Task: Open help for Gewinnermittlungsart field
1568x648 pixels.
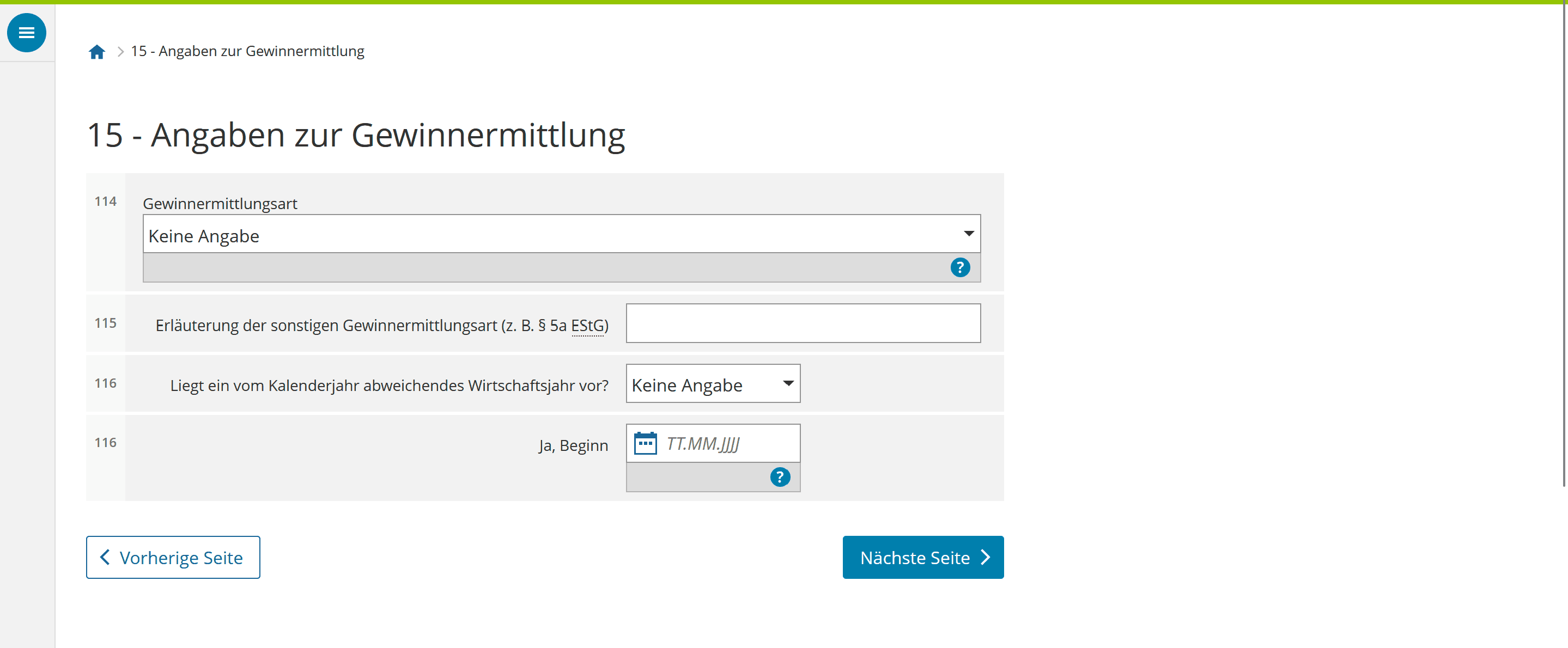Action: pos(960,267)
